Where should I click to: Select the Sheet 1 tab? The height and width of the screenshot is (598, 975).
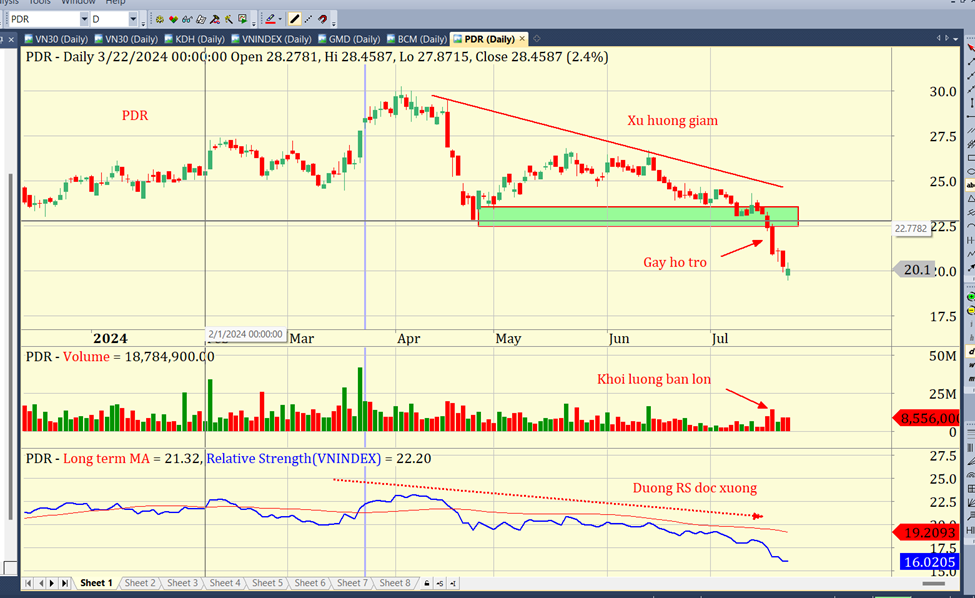[x=96, y=583]
